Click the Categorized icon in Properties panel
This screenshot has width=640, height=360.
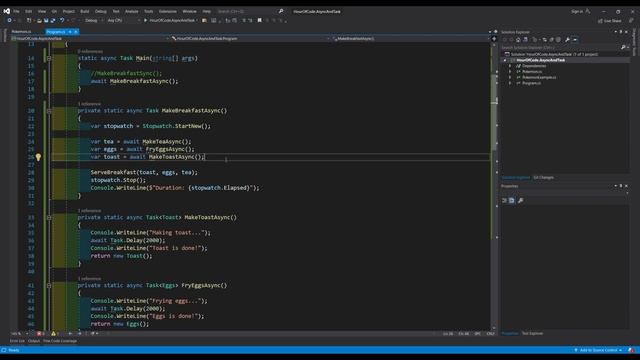pyautogui.click(x=504, y=200)
